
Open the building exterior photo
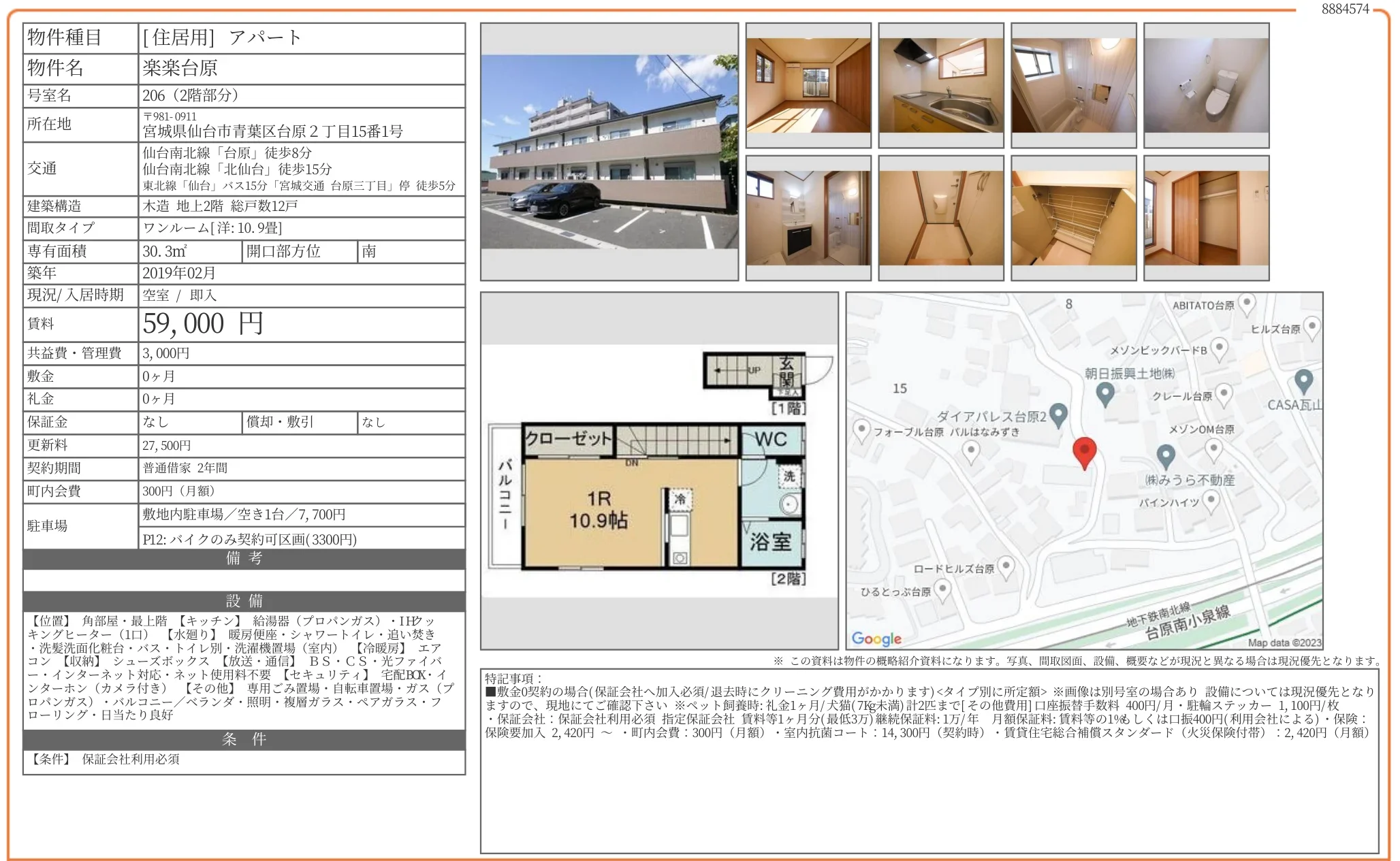pyautogui.click(x=609, y=152)
